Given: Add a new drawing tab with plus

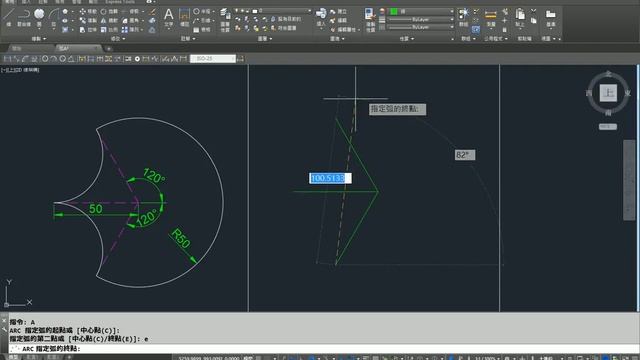Looking at the screenshot, I should 109,49.
